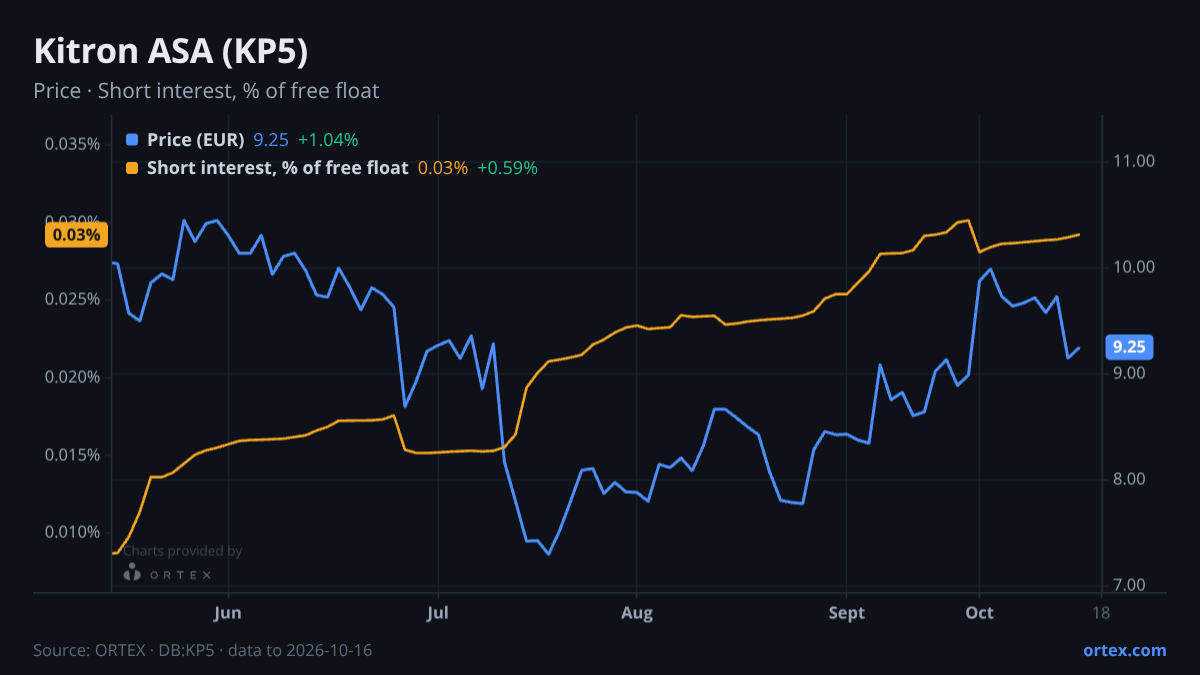Click the 9.25 price value in legend

271,140
